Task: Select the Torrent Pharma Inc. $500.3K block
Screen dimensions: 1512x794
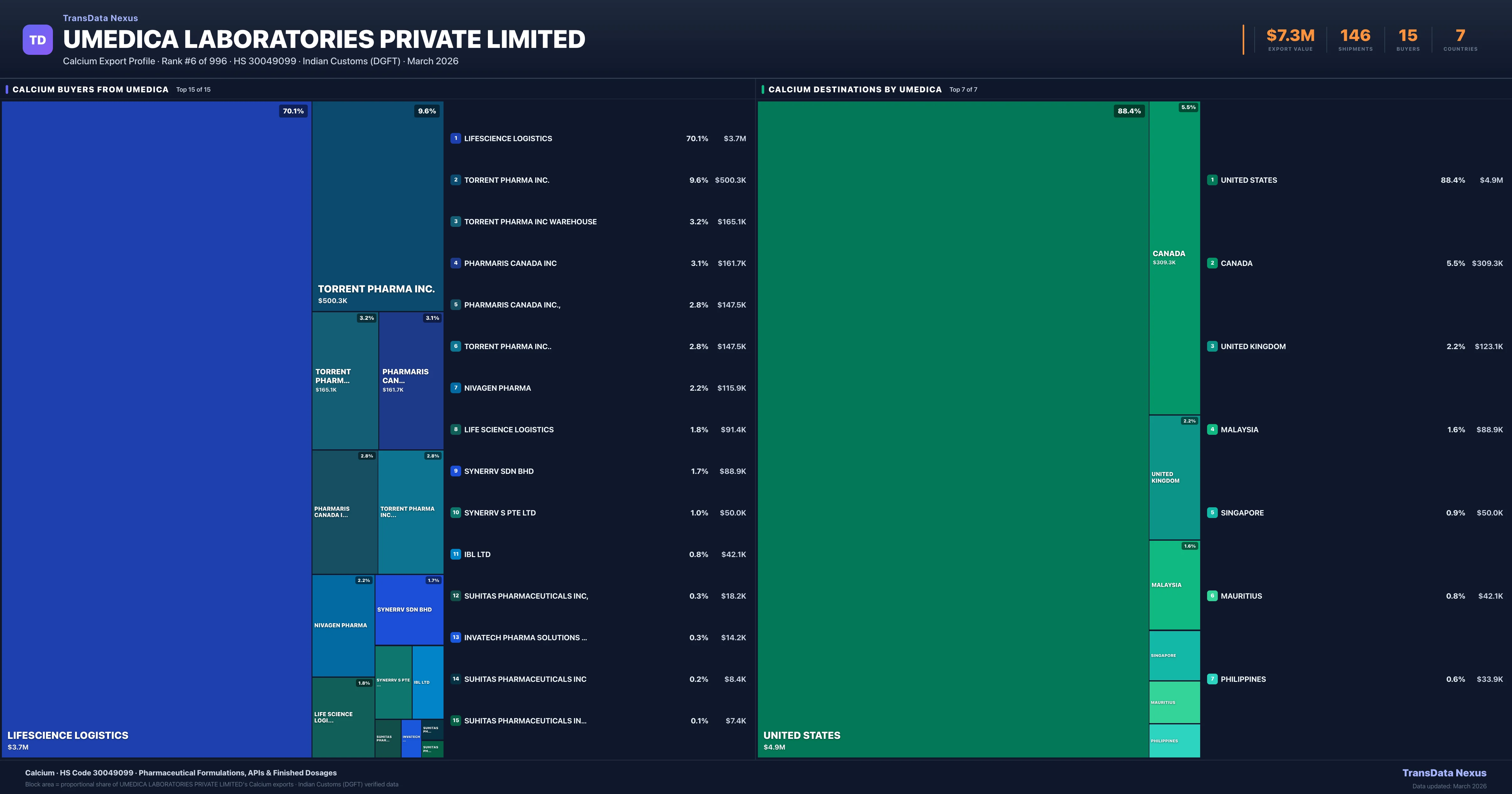Action: (x=377, y=205)
